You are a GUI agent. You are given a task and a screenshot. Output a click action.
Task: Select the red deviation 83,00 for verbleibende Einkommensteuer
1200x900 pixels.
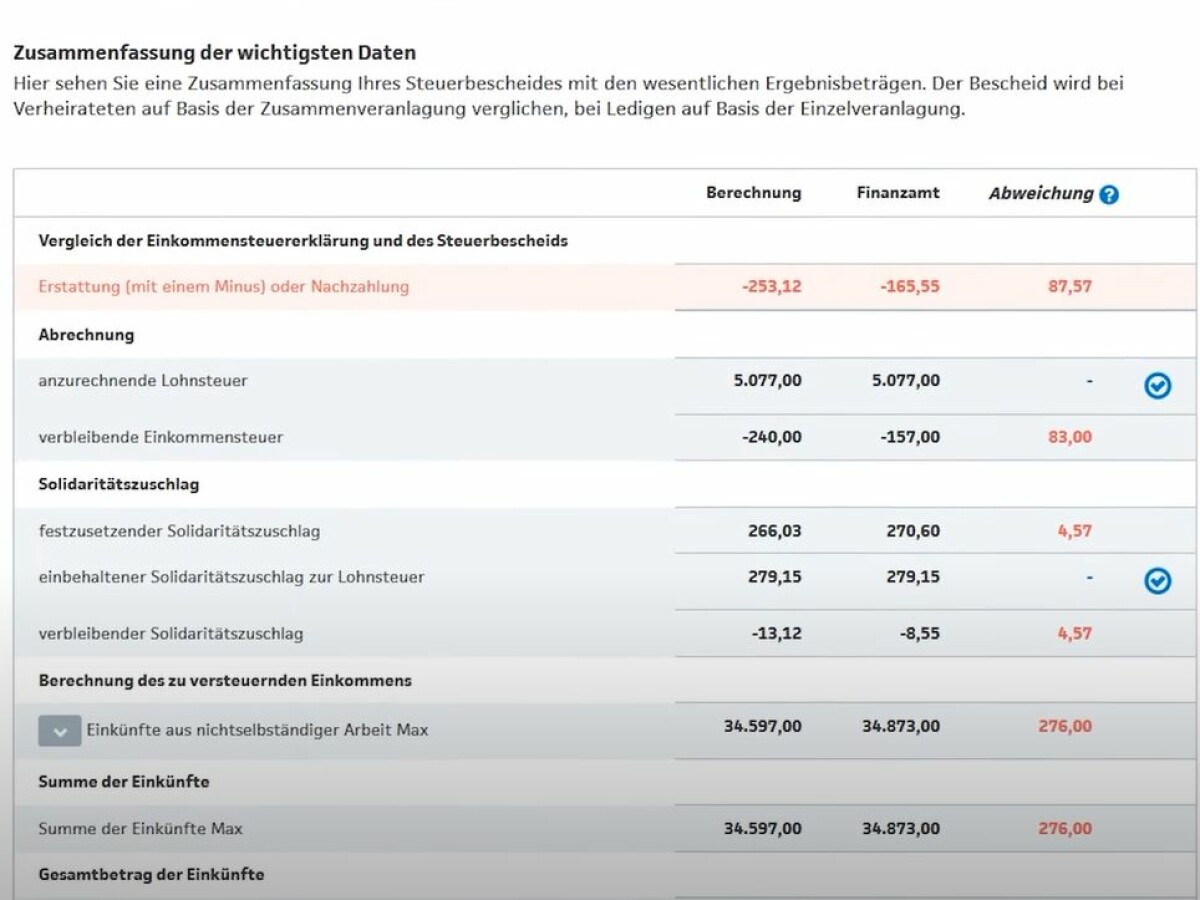tap(1074, 437)
